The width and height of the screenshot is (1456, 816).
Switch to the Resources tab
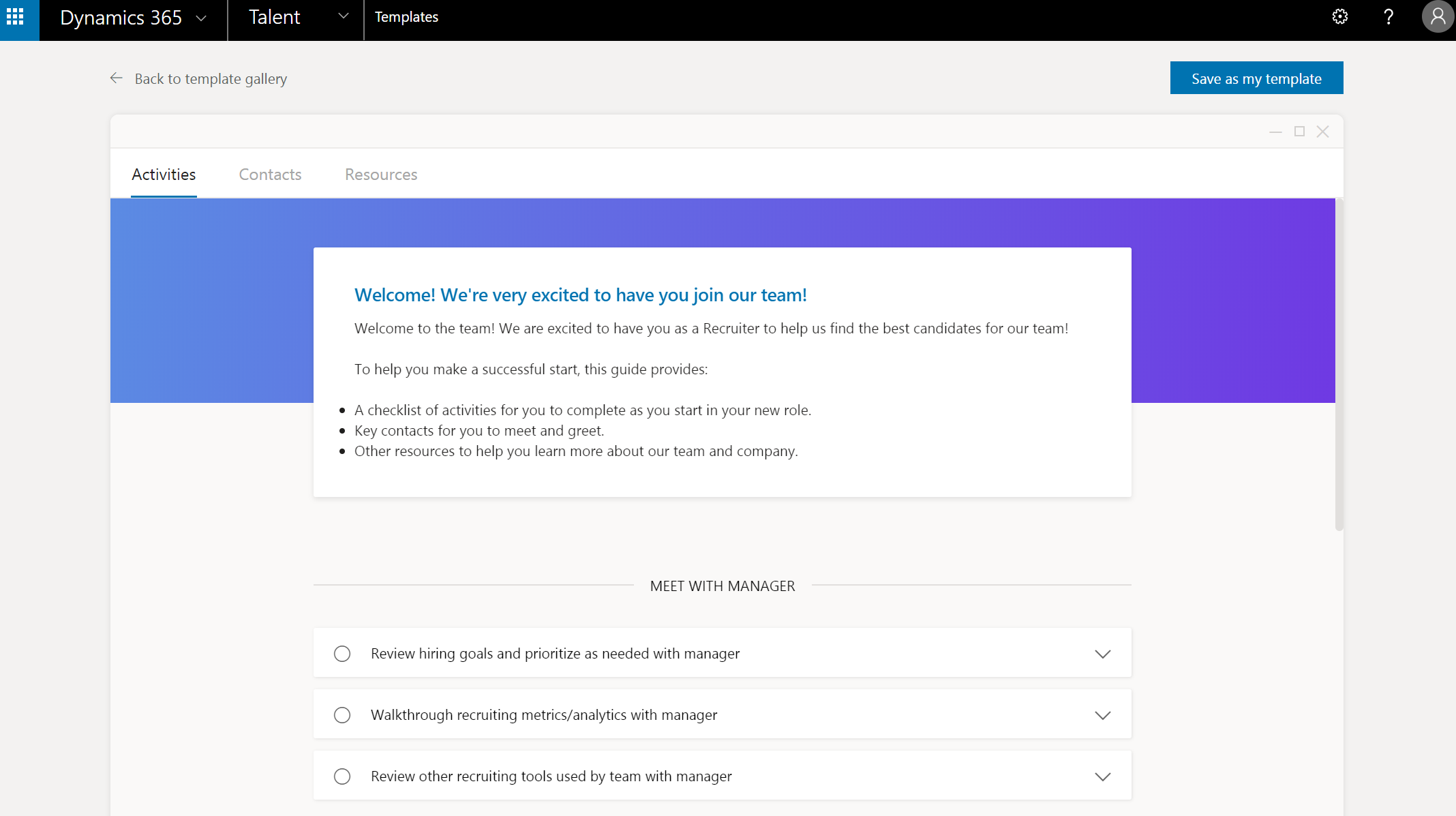(380, 175)
